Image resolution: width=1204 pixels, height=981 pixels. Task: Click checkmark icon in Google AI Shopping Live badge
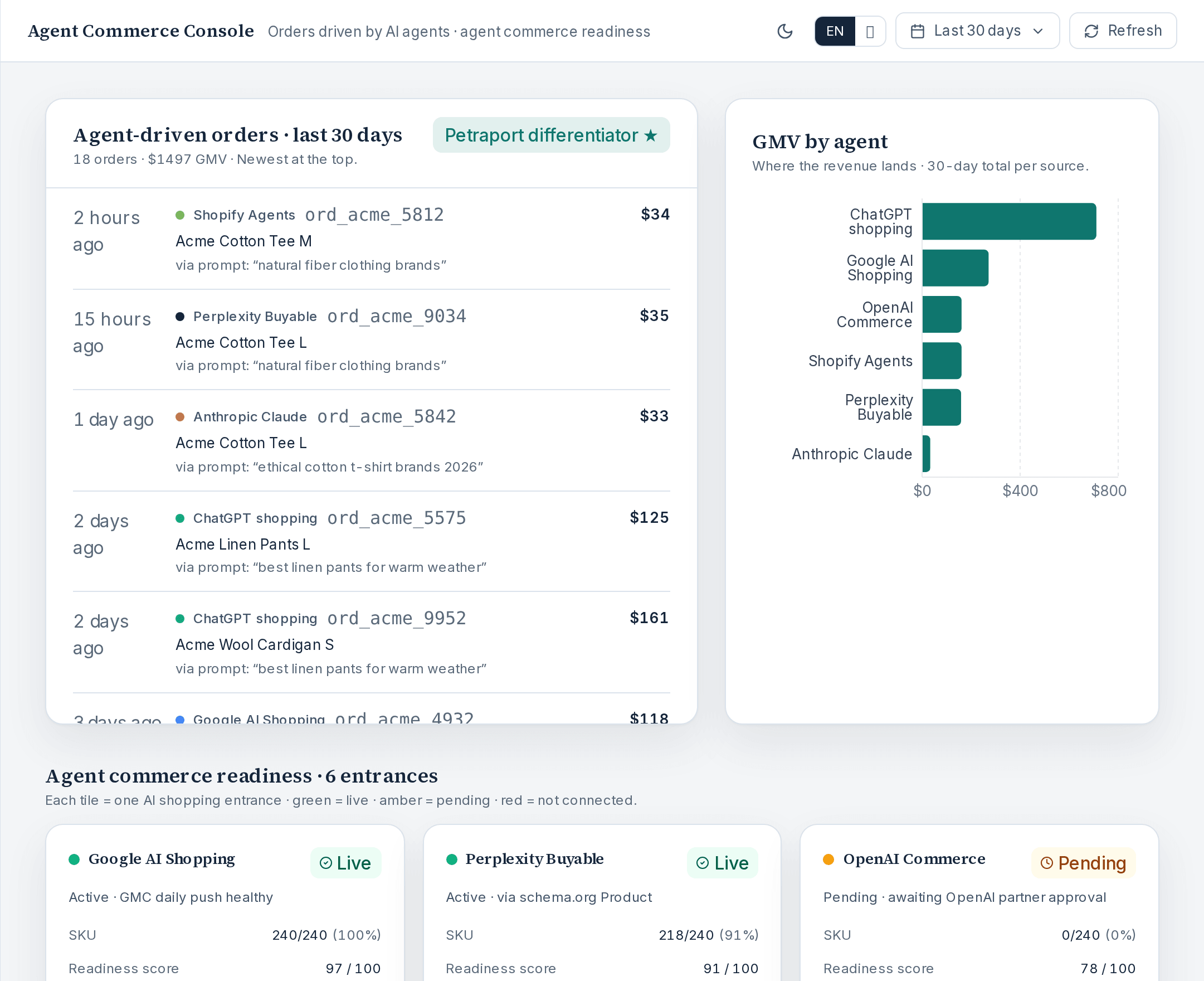pyautogui.click(x=325, y=863)
